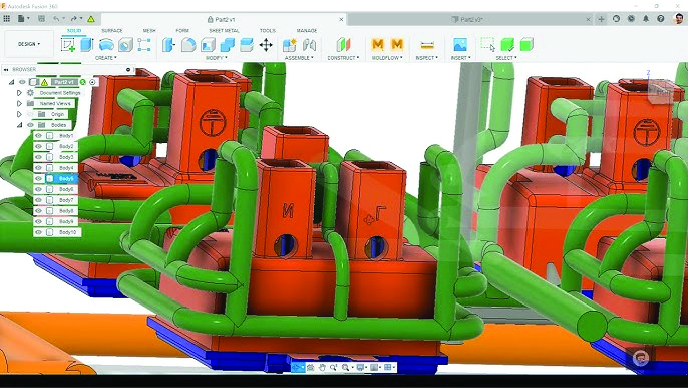This screenshot has height=388, width=689.
Task: Select the Fillet tool
Action: 189,45
